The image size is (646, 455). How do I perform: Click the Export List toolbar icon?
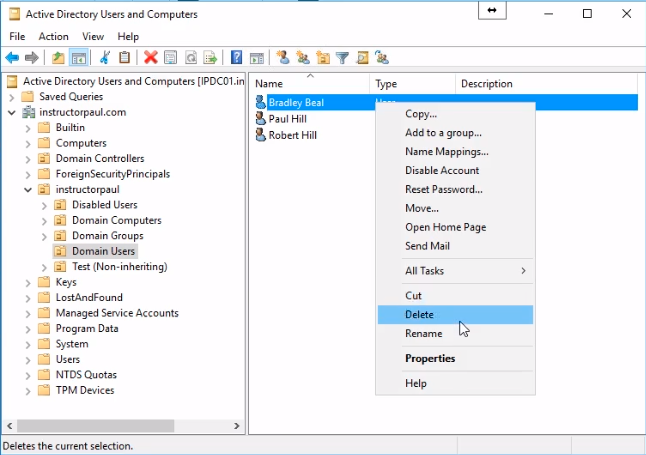pos(211,58)
